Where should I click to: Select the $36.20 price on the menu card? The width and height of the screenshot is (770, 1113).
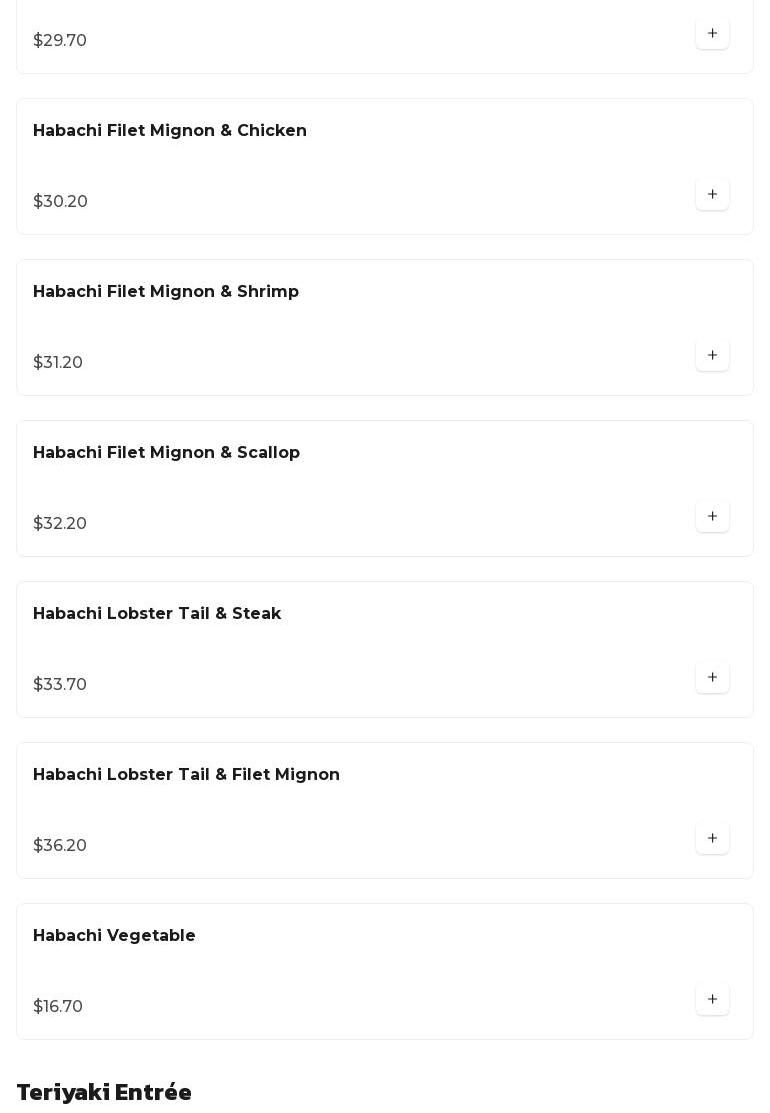(x=60, y=845)
